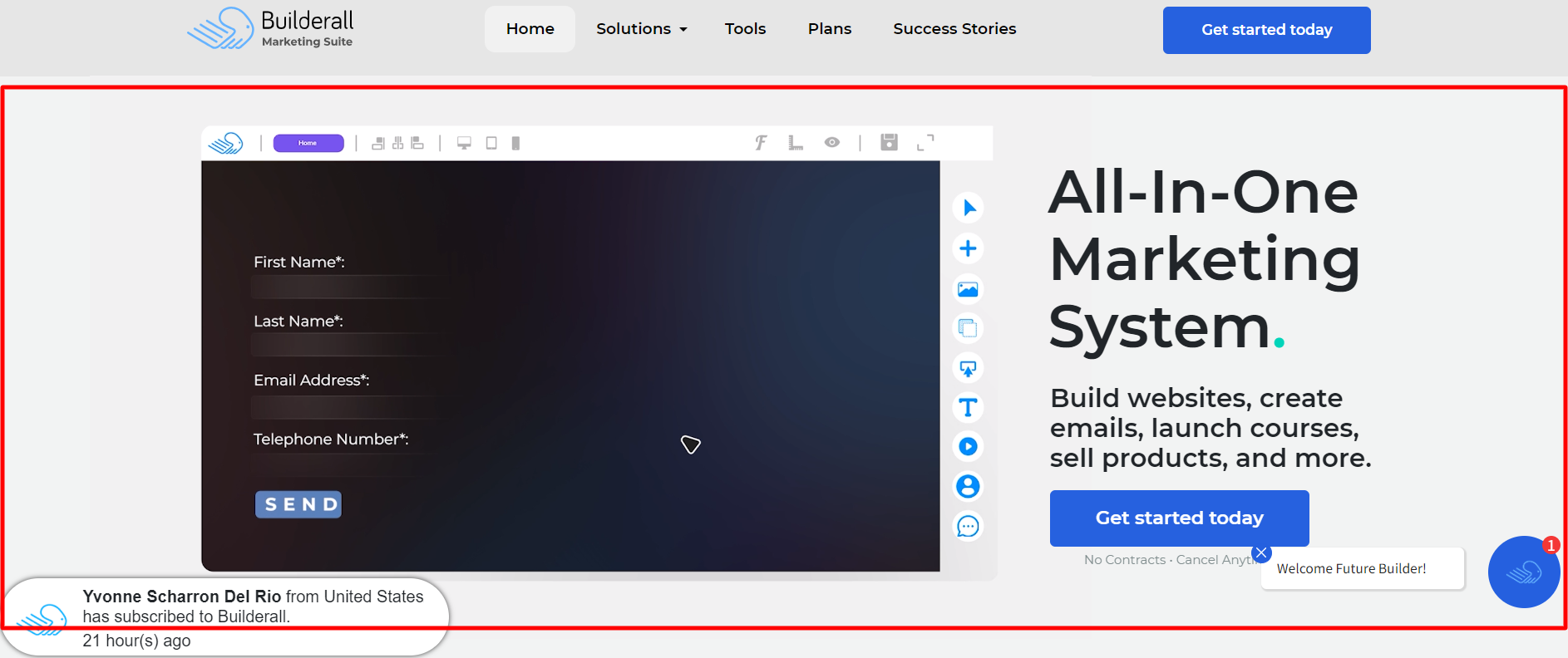
Task: Click the third layout alignment icon in the editor toolbar
Action: pyautogui.click(x=417, y=143)
